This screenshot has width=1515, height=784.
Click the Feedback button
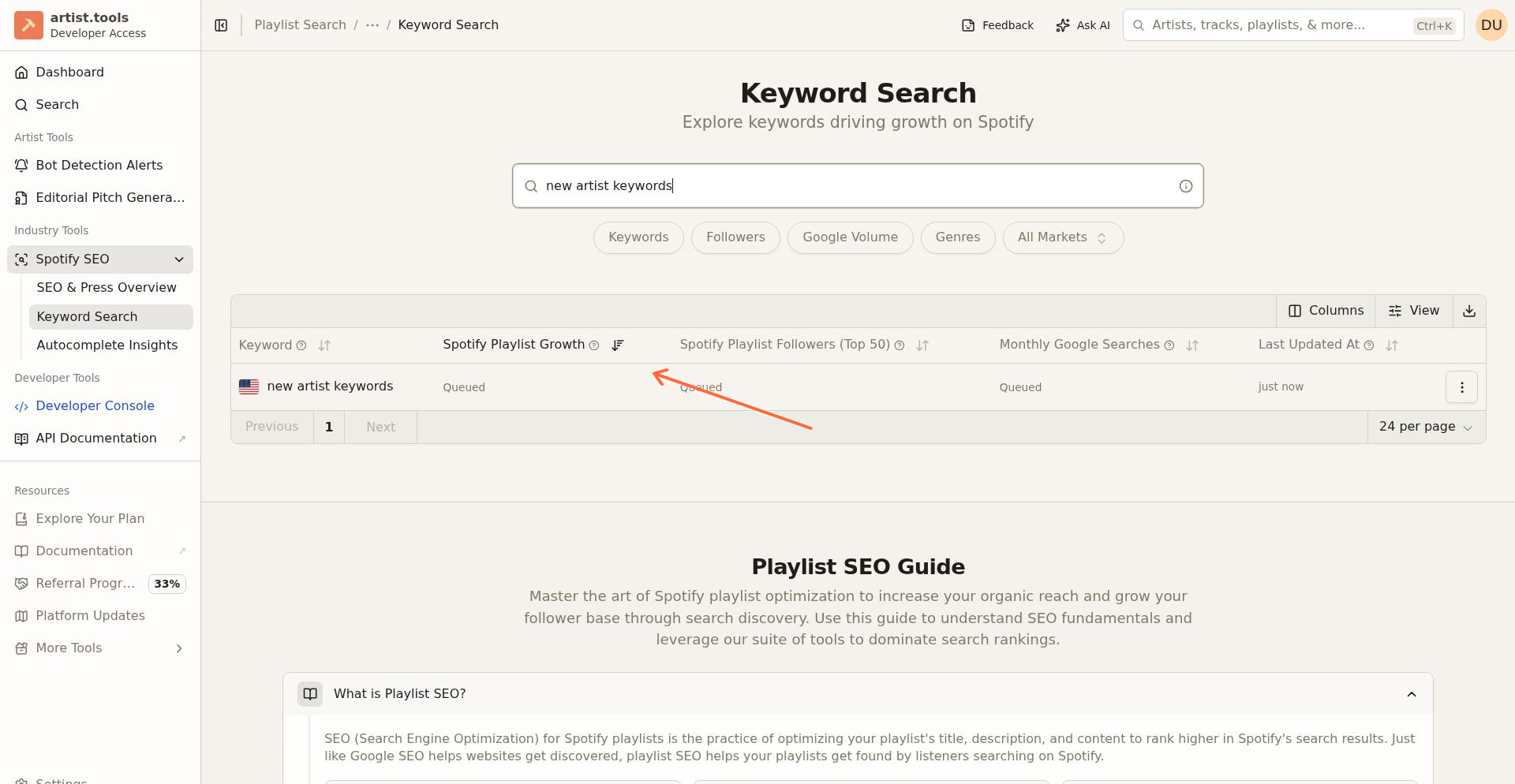coord(997,24)
